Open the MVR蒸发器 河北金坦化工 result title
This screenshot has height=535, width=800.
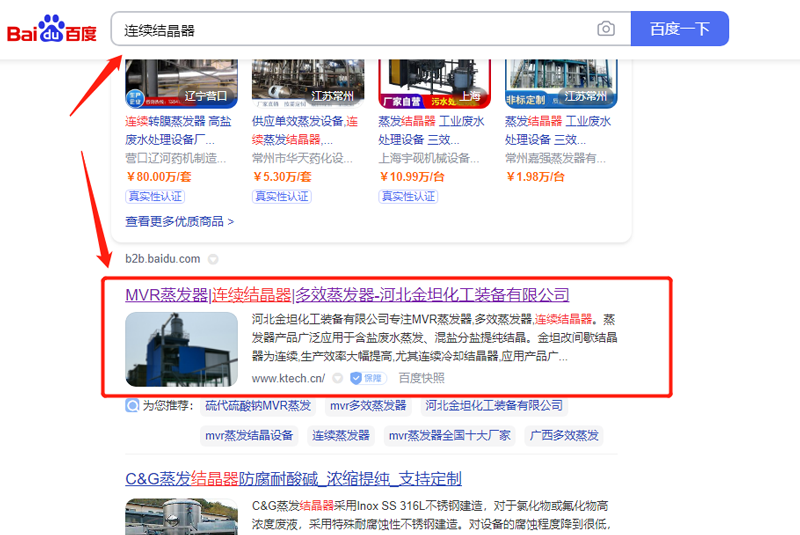(x=347, y=295)
